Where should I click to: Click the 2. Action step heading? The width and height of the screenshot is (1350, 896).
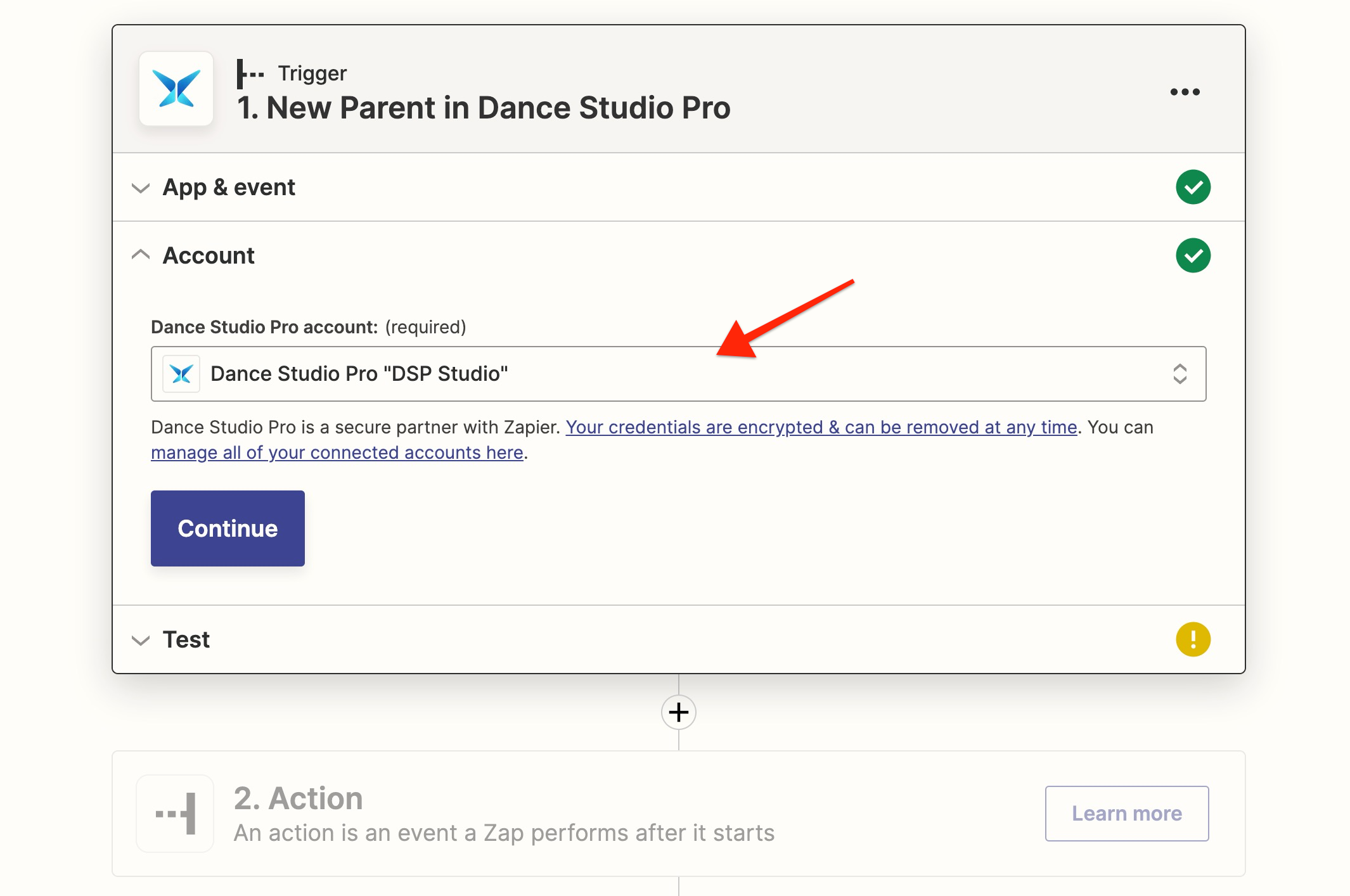(x=298, y=798)
